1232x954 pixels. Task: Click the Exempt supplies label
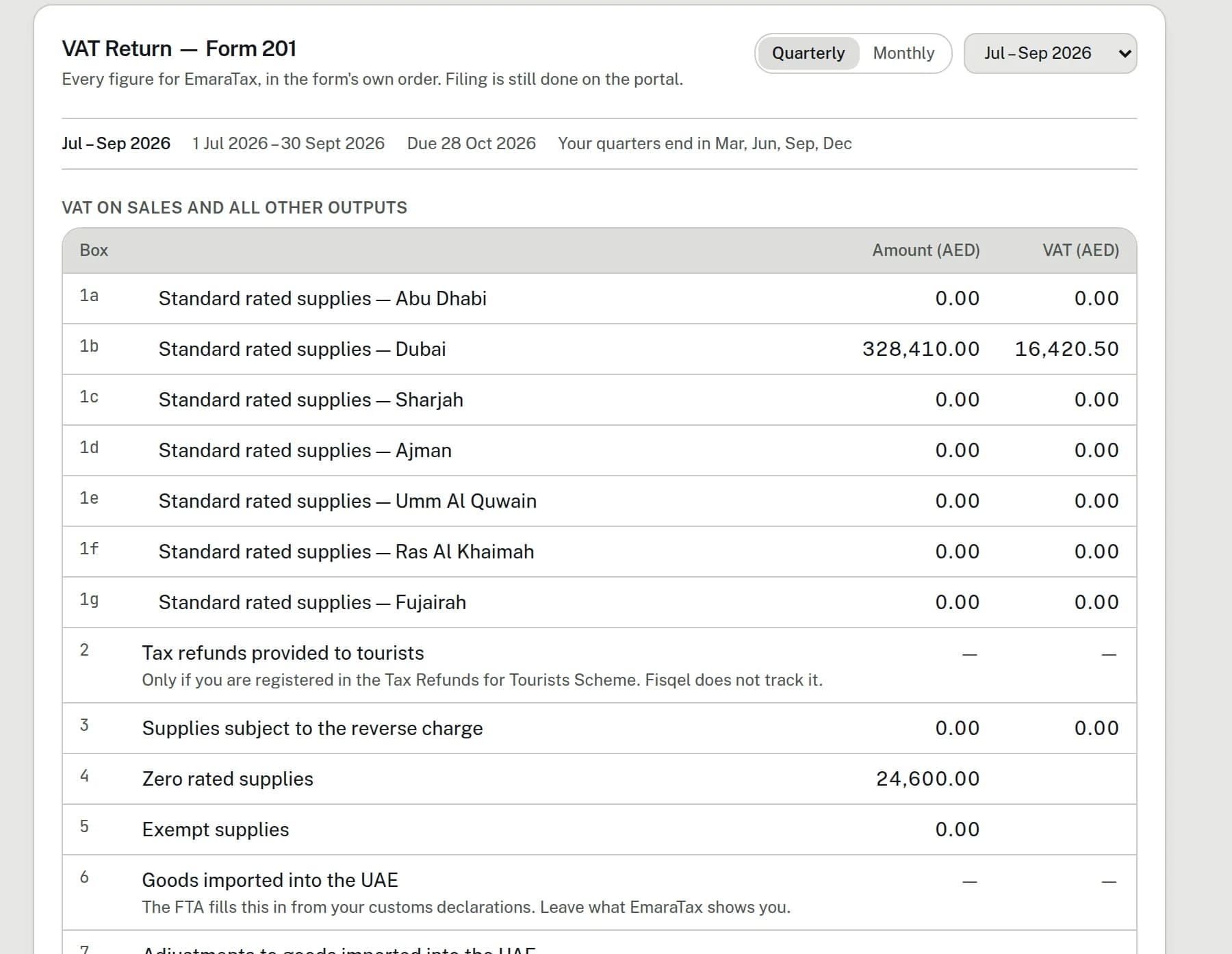pos(215,829)
